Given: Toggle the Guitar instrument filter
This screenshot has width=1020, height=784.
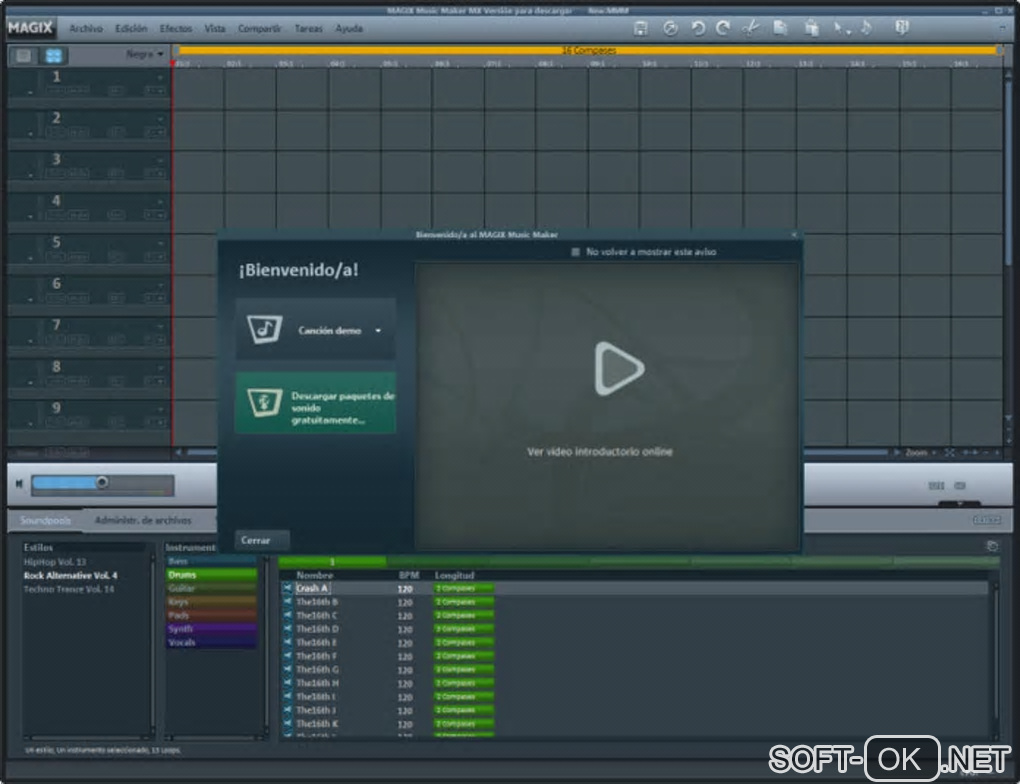Looking at the screenshot, I should pyautogui.click(x=211, y=589).
